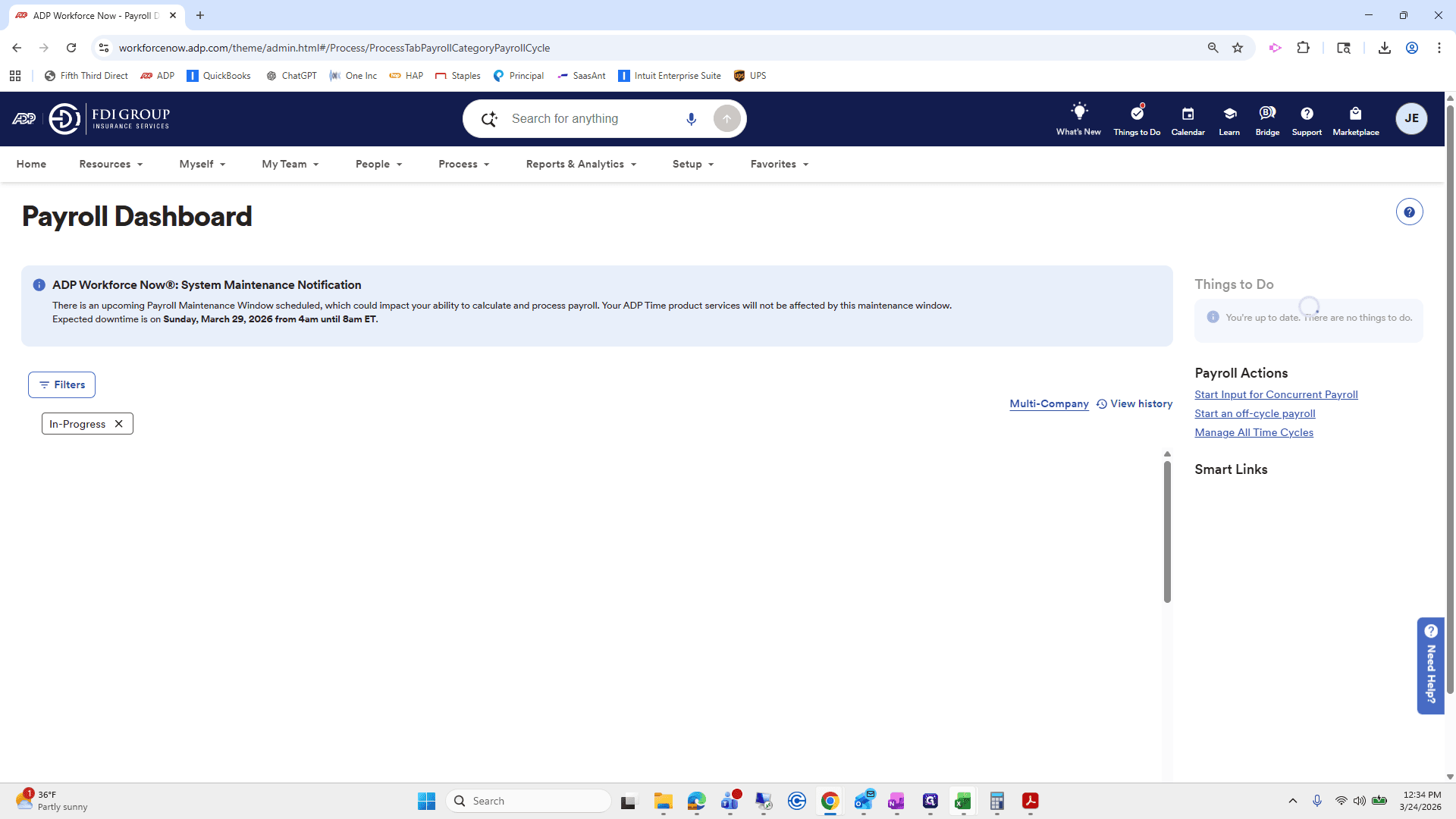Image resolution: width=1456 pixels, height=819 pixels.
Task: Open the Learn graduation cap icon
Action: pos(1229,119)
